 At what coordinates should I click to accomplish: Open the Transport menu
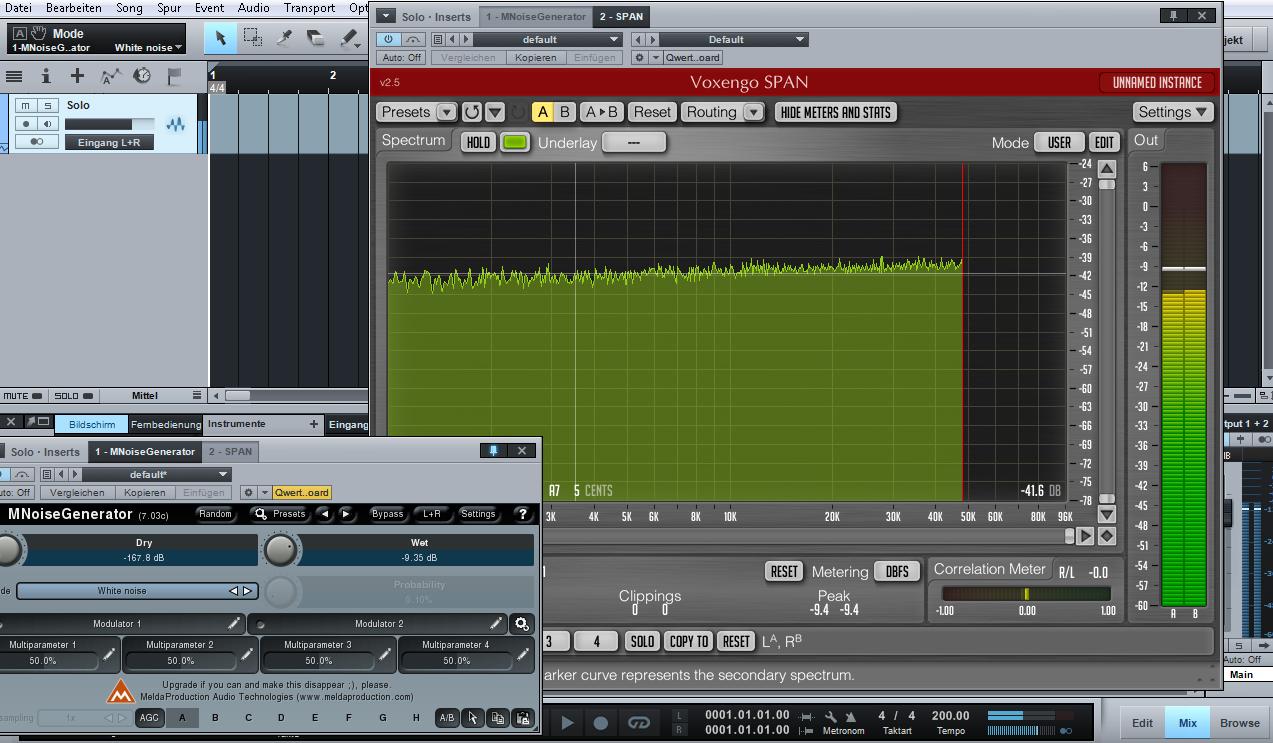click(309, 8)
